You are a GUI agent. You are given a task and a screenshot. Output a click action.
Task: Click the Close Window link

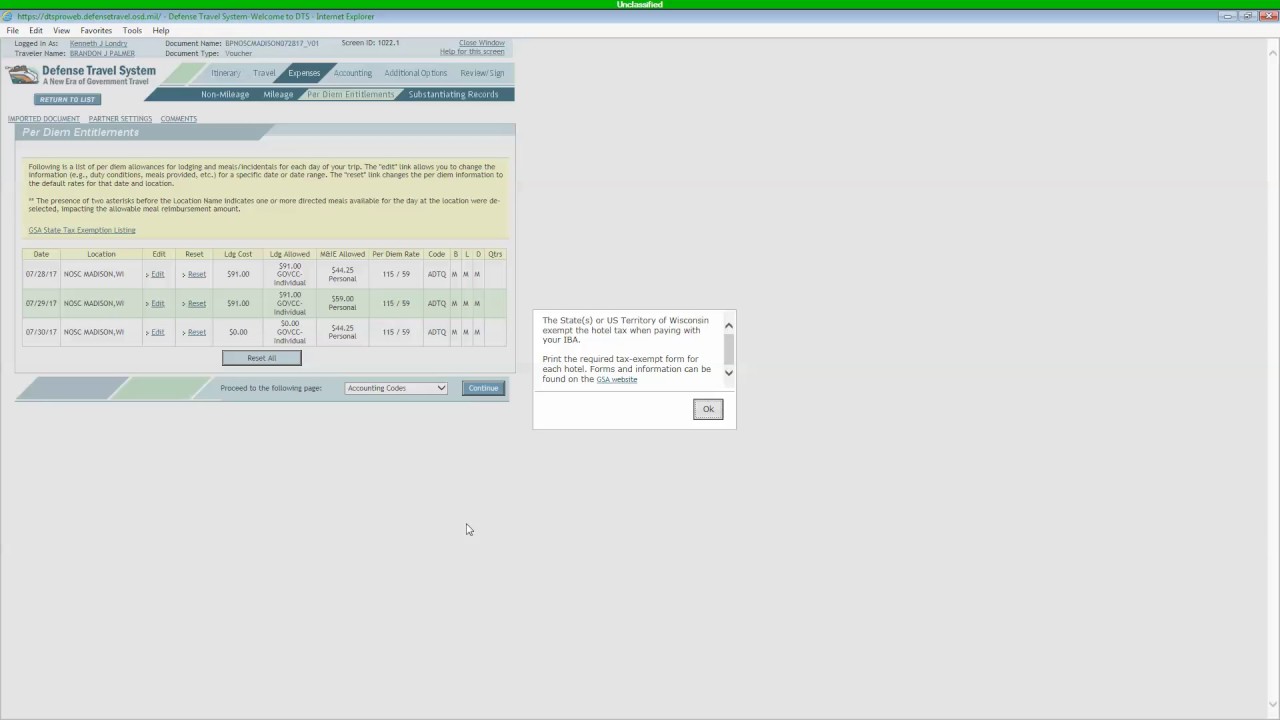(482, 43)
